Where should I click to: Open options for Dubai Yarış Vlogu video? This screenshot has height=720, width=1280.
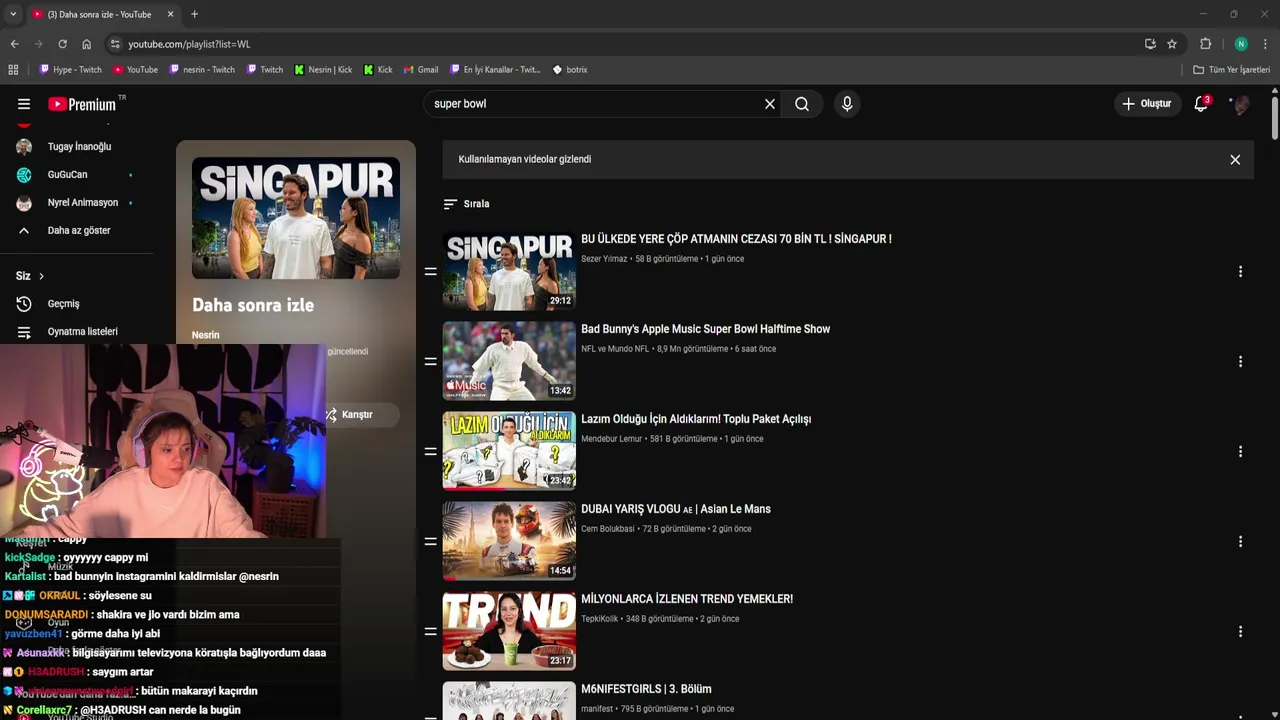pyautogui.click(x=1240, y=542)
